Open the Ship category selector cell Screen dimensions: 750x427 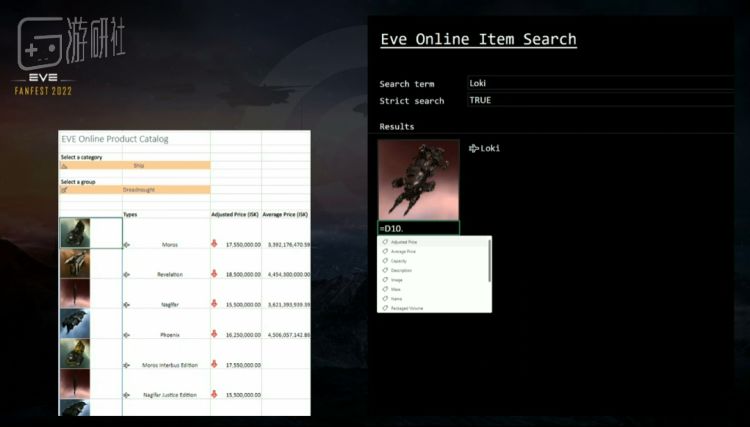[135, 165]
